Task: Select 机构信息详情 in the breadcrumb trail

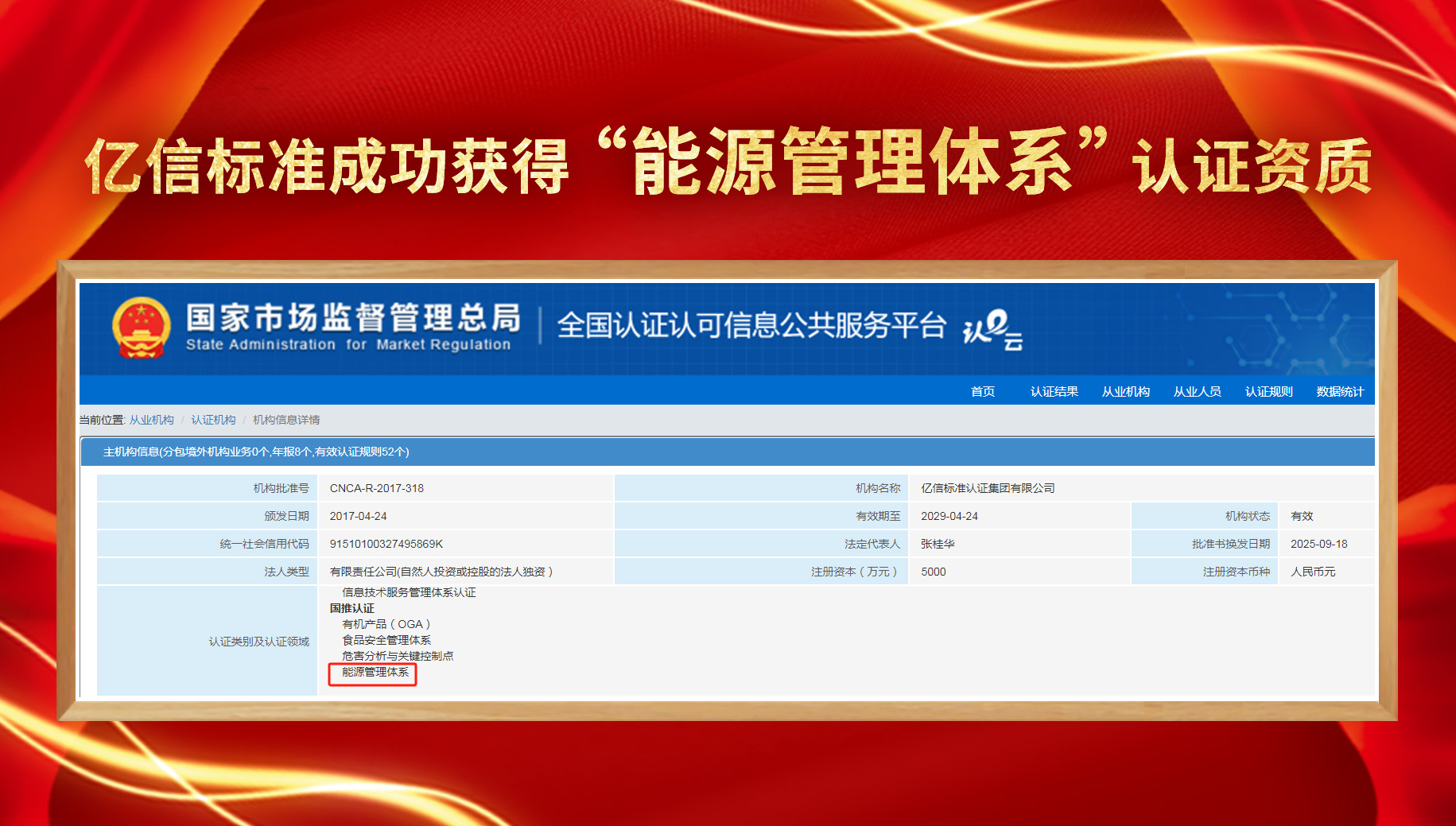Action: point(287,420)
